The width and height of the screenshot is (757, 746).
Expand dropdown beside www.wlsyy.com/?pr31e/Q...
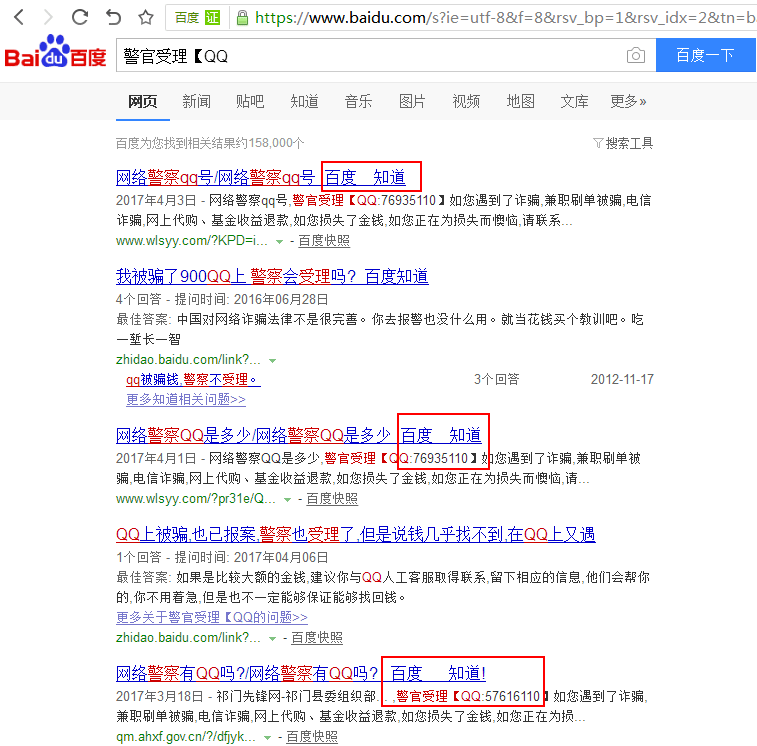[287, 499]
